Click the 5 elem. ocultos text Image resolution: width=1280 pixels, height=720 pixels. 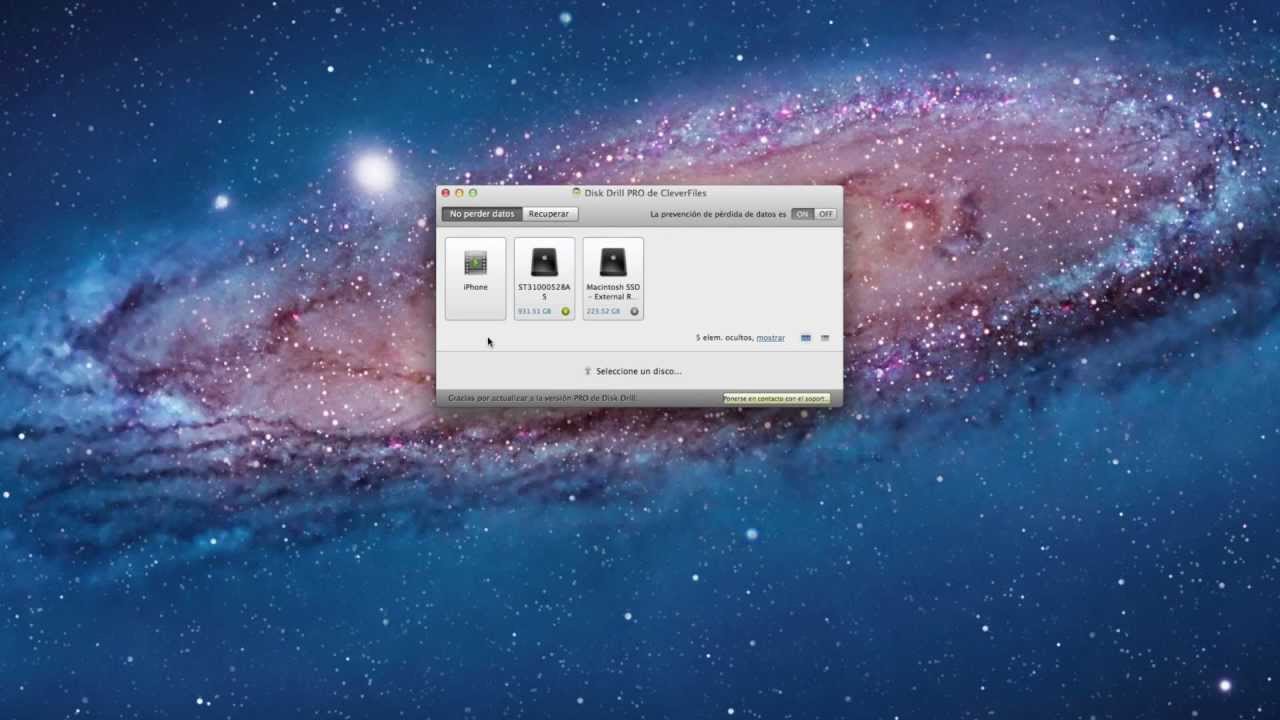[724, 338]
